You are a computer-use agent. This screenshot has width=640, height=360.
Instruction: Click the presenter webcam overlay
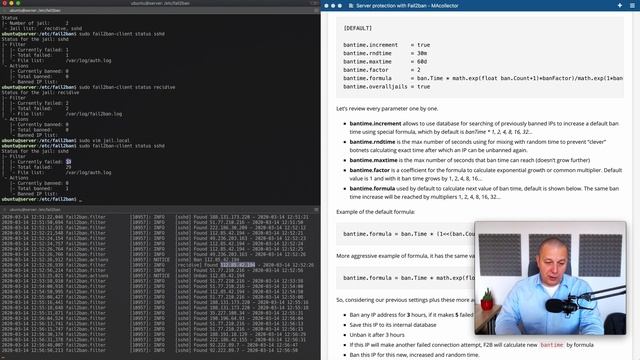550,278
